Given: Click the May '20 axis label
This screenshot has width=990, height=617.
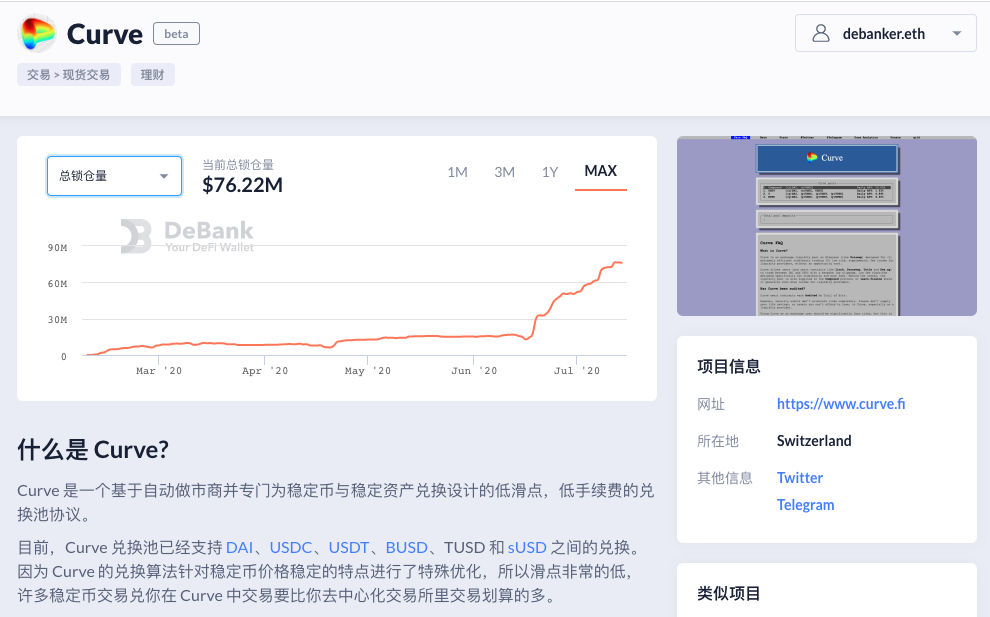Looking at the screenshot, I should coord(367,371).
